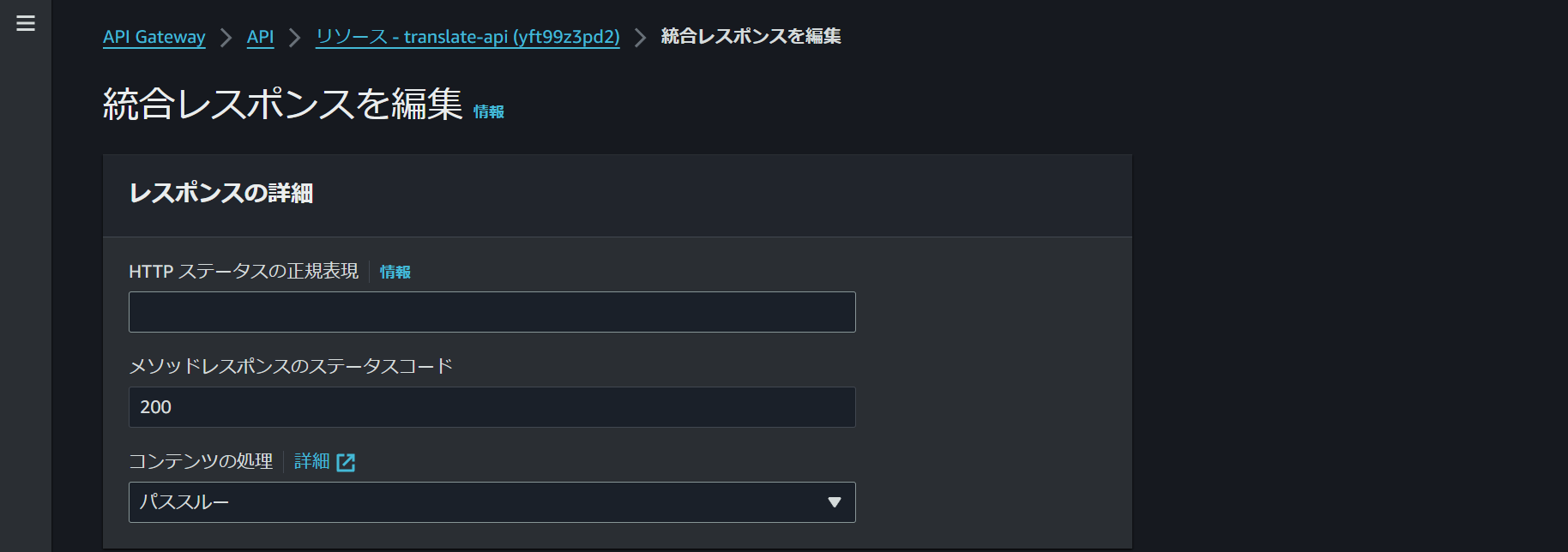This screenshot has height=552, width=1568.
Task: Click the コンテンツの処理 field label
Action: coord(201,461)
